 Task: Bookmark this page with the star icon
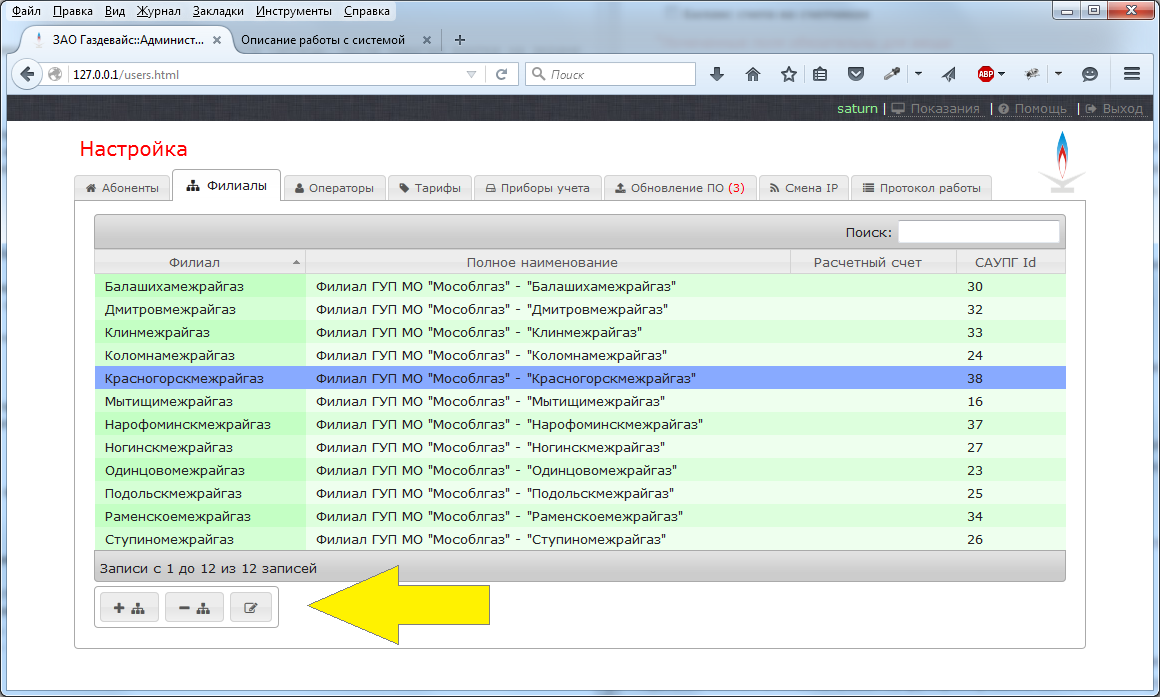[788, 74]
